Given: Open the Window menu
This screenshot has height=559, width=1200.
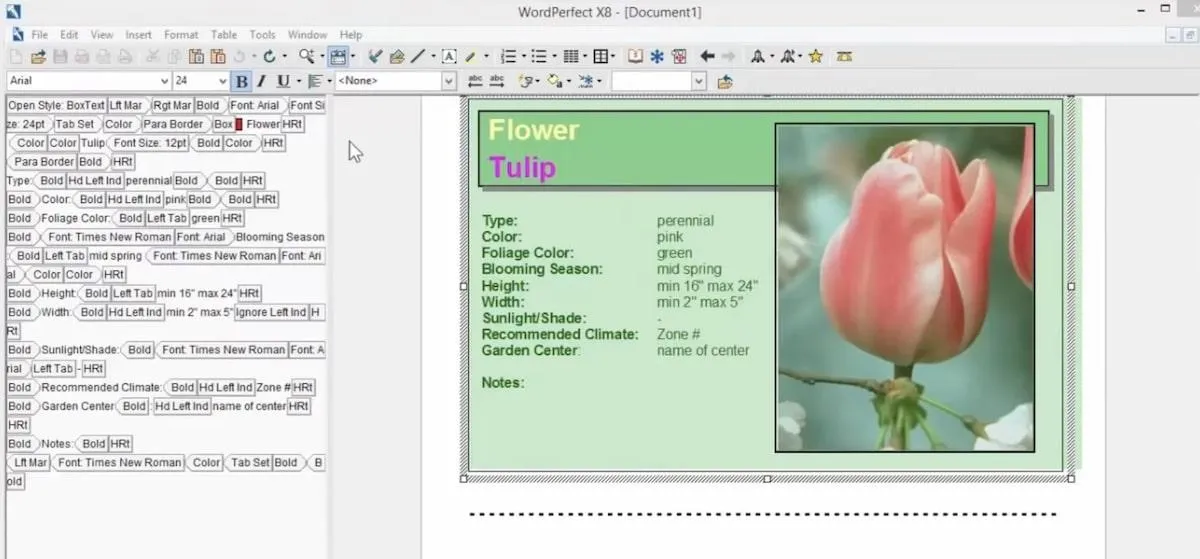Looking at the screenshot, I should [x=307, y=35].
